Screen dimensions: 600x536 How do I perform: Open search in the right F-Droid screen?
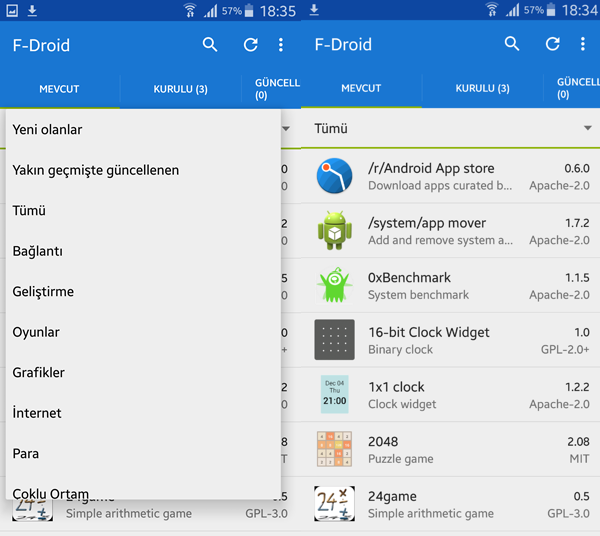pyautogui.click(x=512, y=44)
